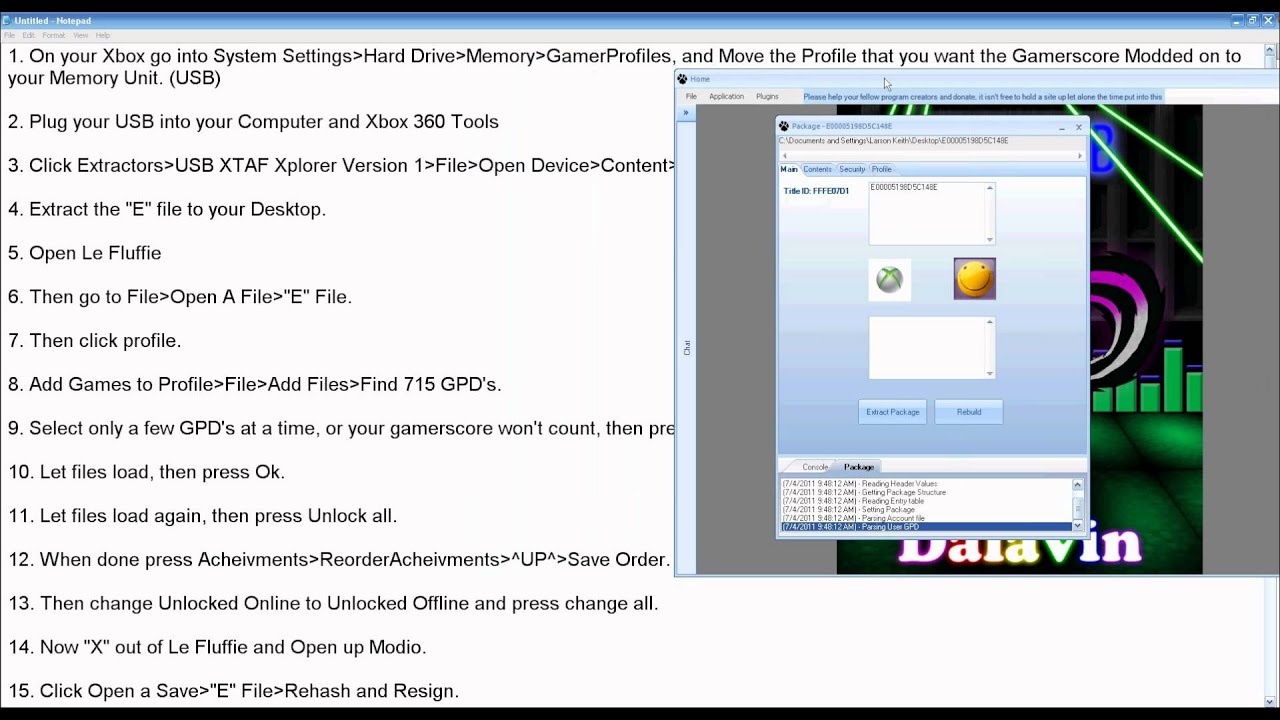Switch to the Console log tab

(x=815, y=467)
